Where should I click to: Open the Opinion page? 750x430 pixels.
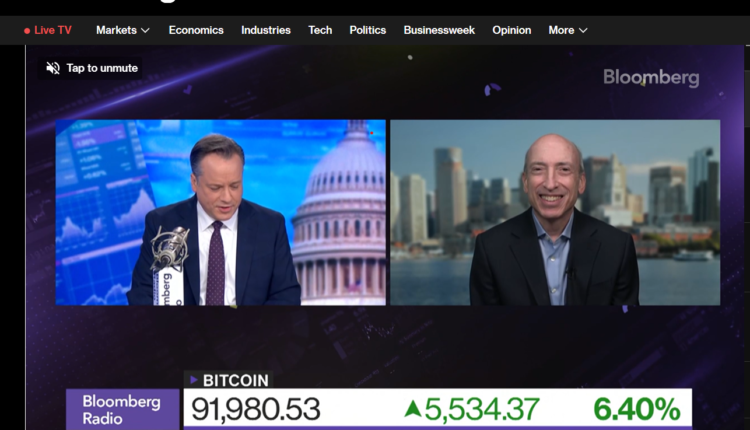[511, 30]
